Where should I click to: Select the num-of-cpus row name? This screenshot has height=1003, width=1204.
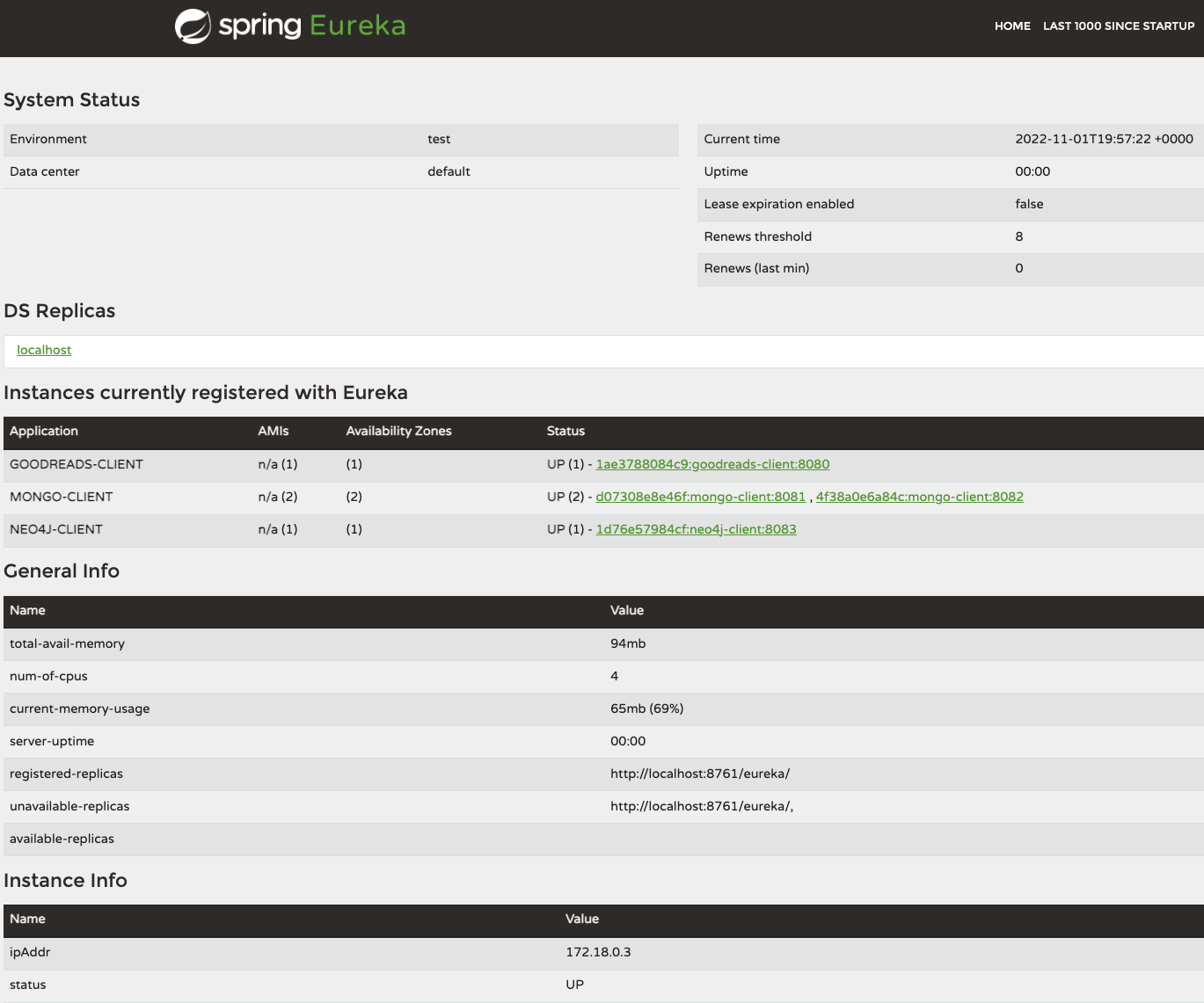tap(49, 676)
